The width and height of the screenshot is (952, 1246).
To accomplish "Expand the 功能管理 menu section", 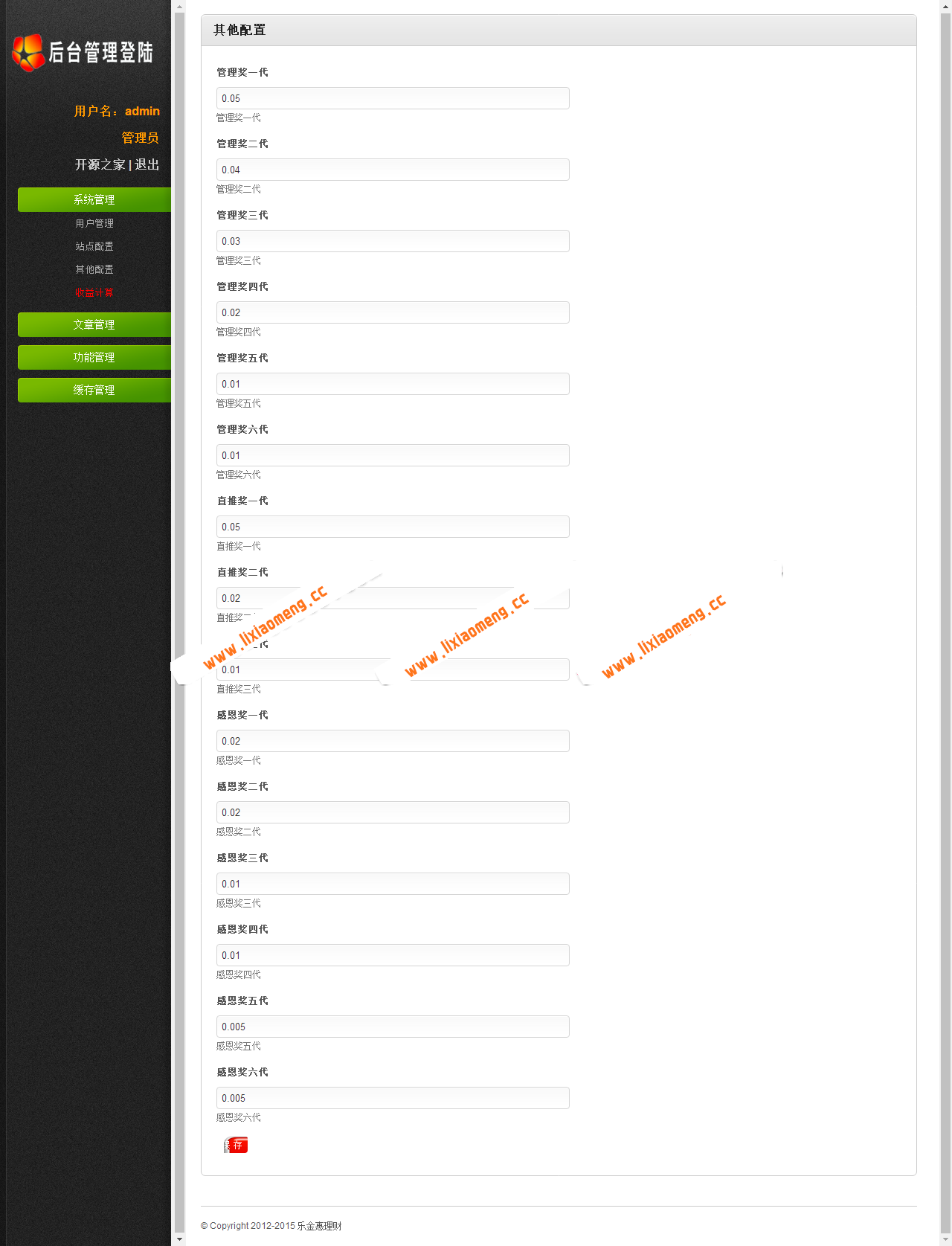I will click(x=94, y=357).
